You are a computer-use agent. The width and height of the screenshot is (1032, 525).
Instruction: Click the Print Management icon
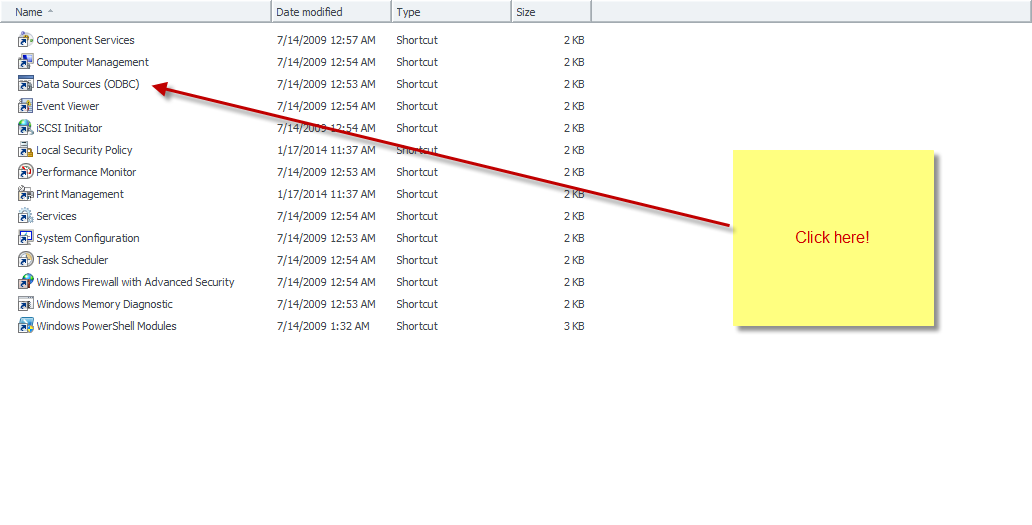pyautogui.click(x=26, y=194)
